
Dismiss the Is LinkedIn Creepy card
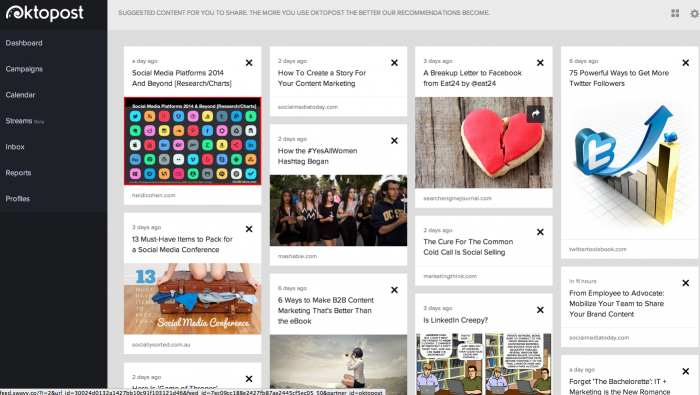click(540, 310)
